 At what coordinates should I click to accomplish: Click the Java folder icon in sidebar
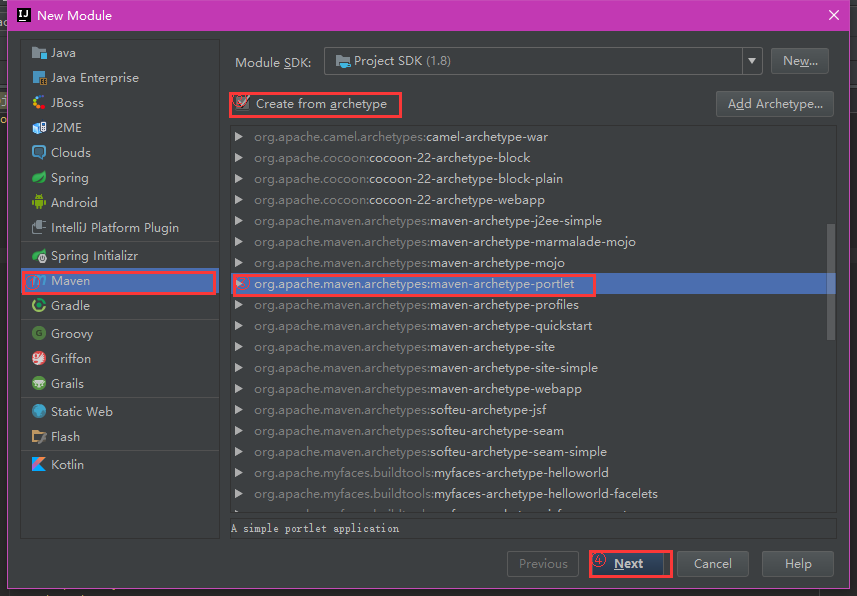pyautogui.click(x=39, y=53)
